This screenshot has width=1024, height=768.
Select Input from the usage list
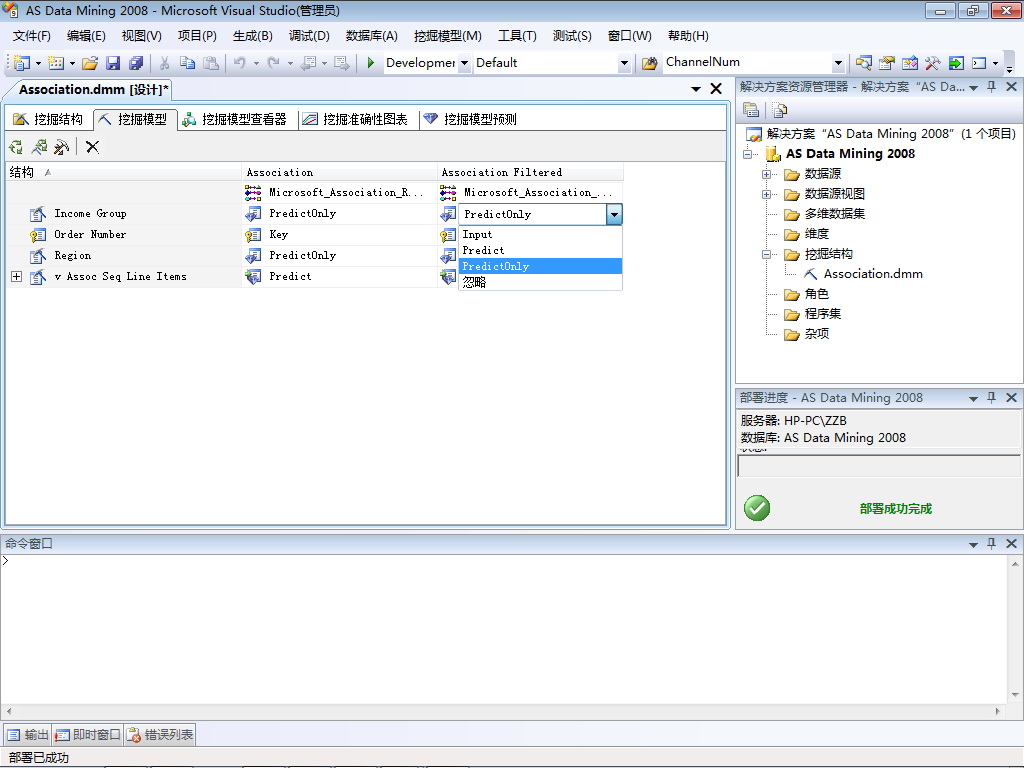click(540, 234)
